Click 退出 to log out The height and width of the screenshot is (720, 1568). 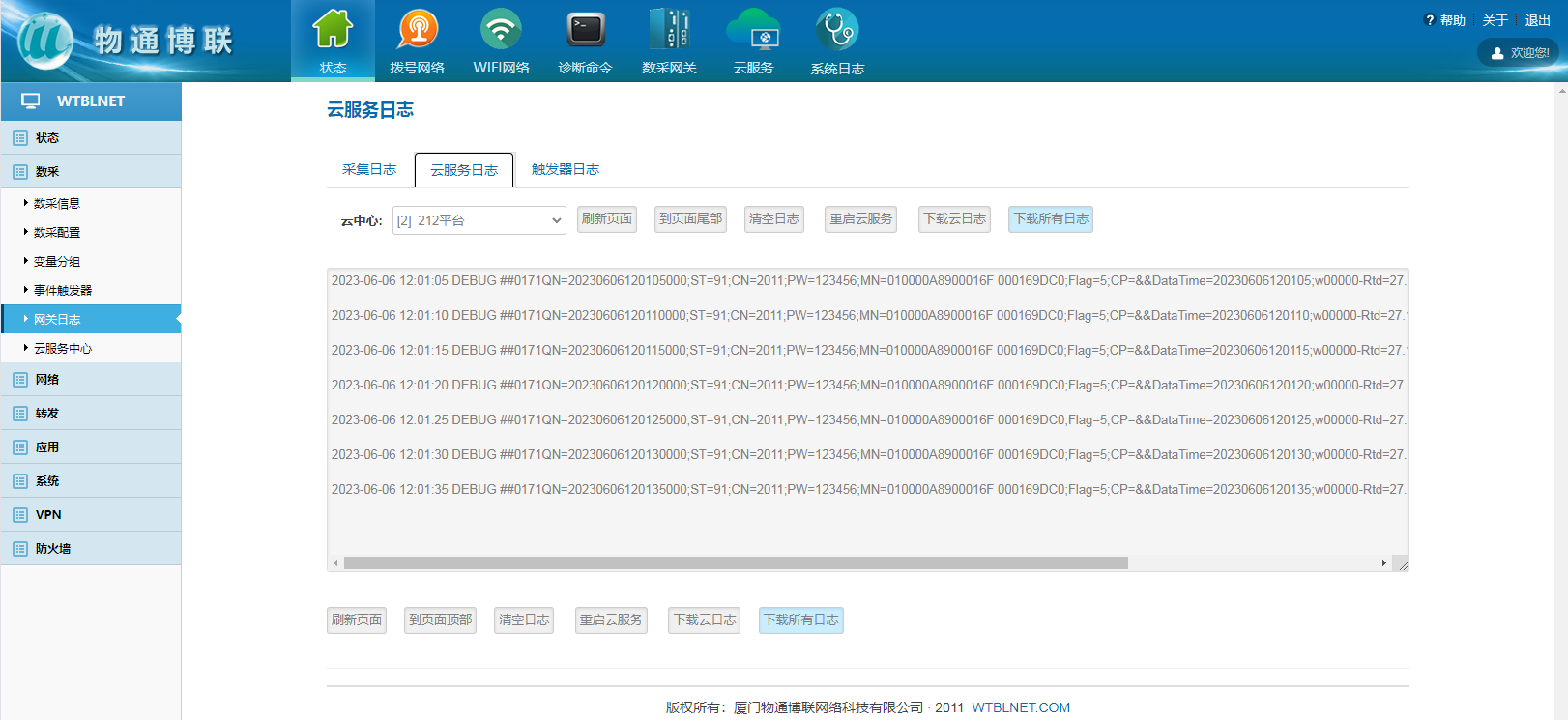coord(1537,20)
